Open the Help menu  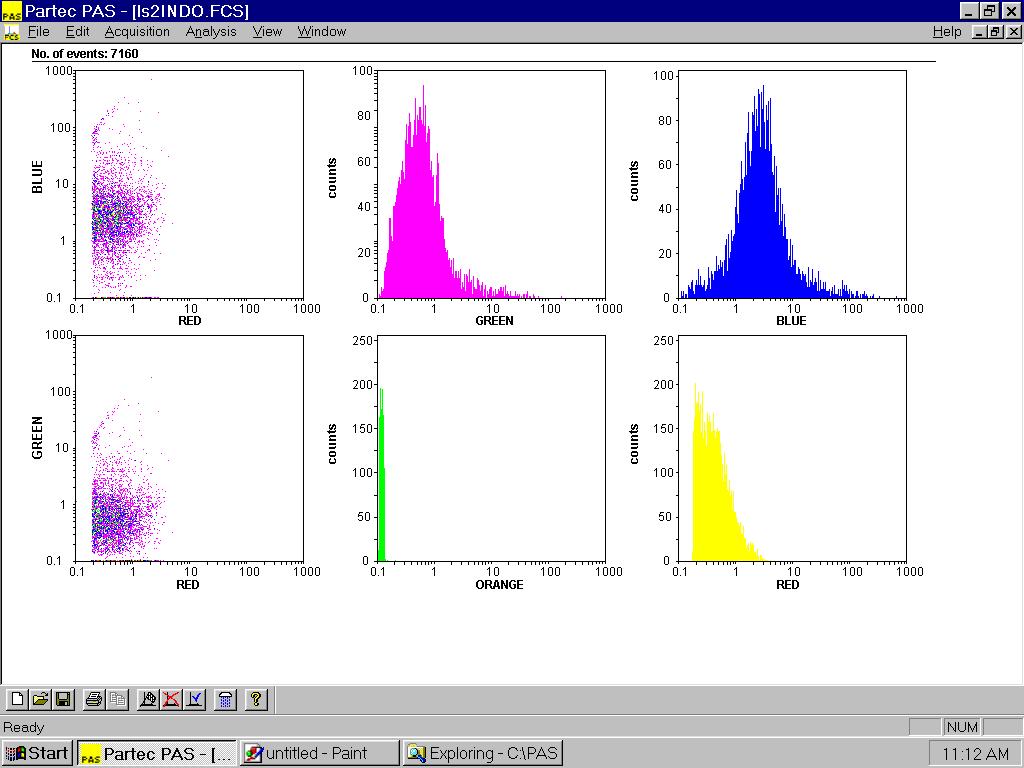tap(946, 32)
